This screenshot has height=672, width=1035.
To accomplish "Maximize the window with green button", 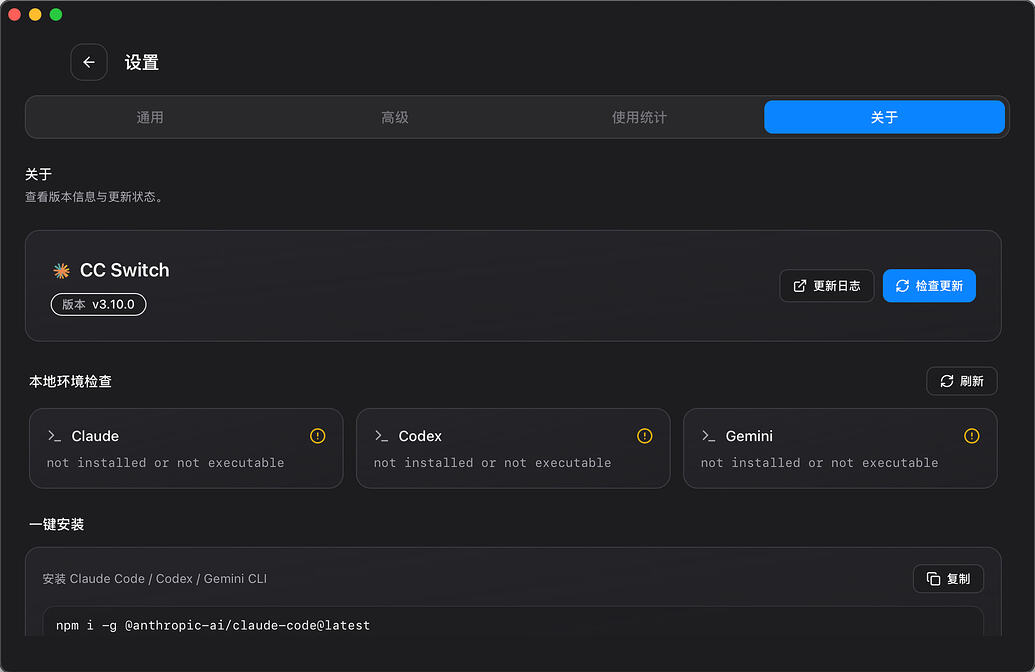I will 56,15.
